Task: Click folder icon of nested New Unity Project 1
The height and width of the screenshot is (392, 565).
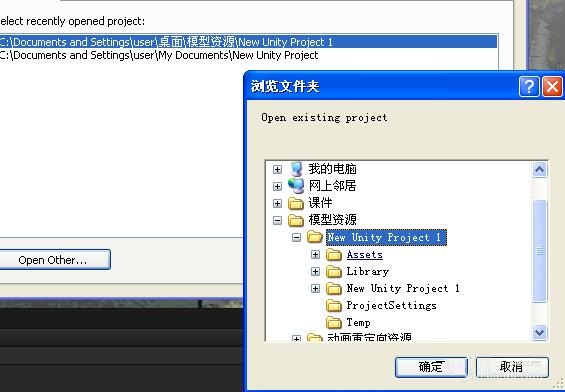Action: pos(334,288)
